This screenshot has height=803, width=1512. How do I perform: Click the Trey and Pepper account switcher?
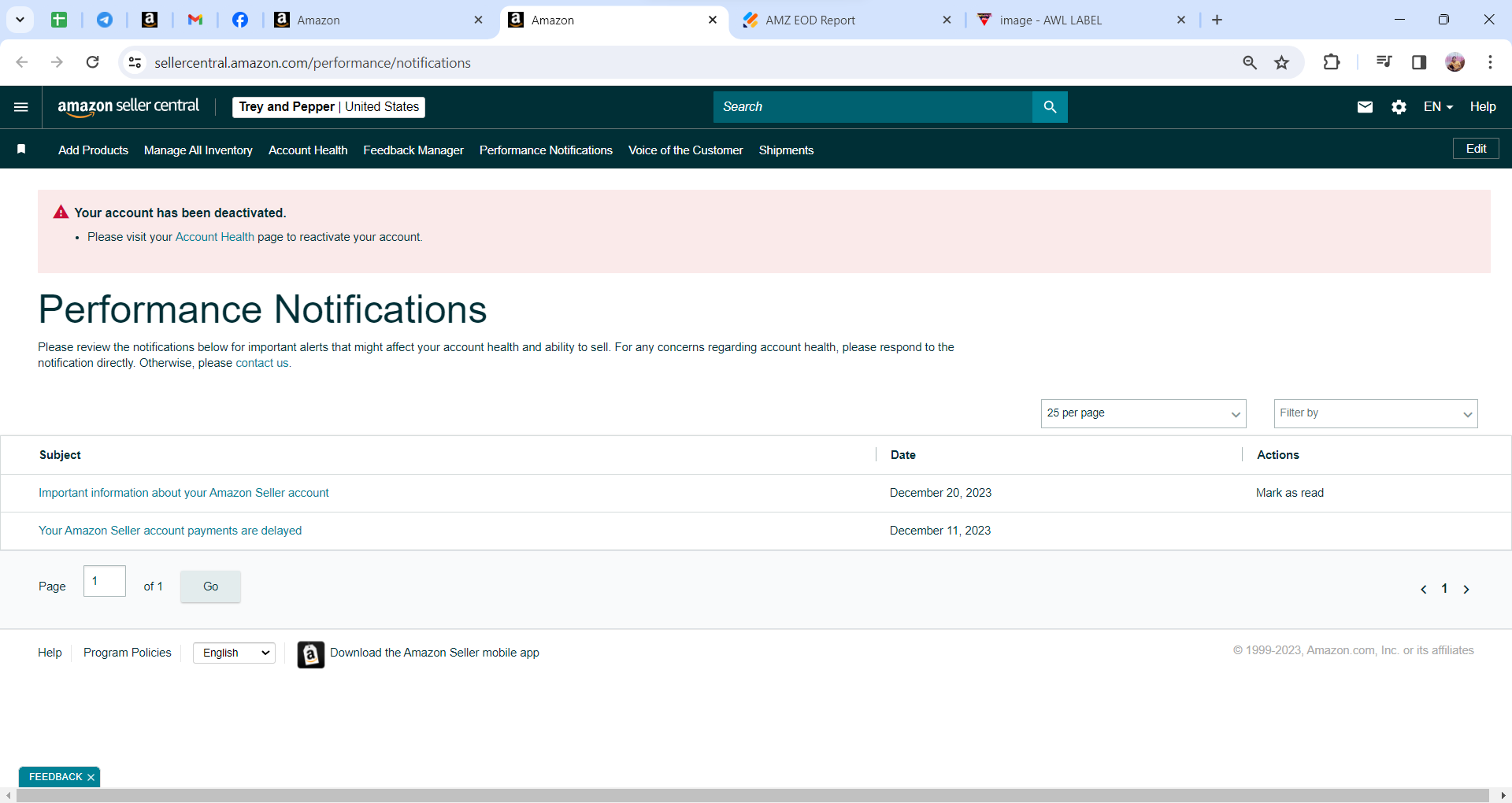click(x=329, y=107)
